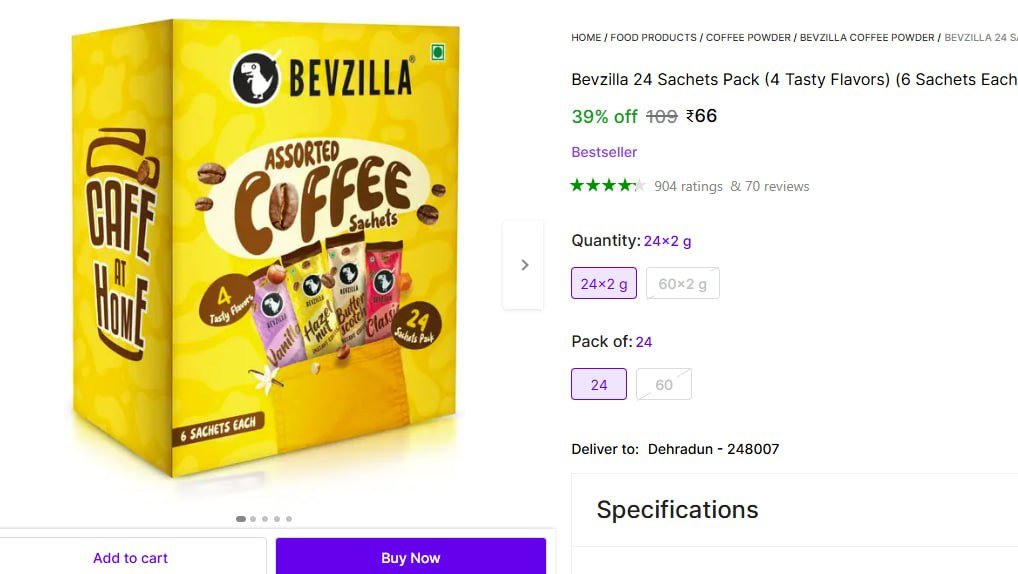Open 904 ratings link
This screenshot has height=574, width=1018.
(688, 186)
